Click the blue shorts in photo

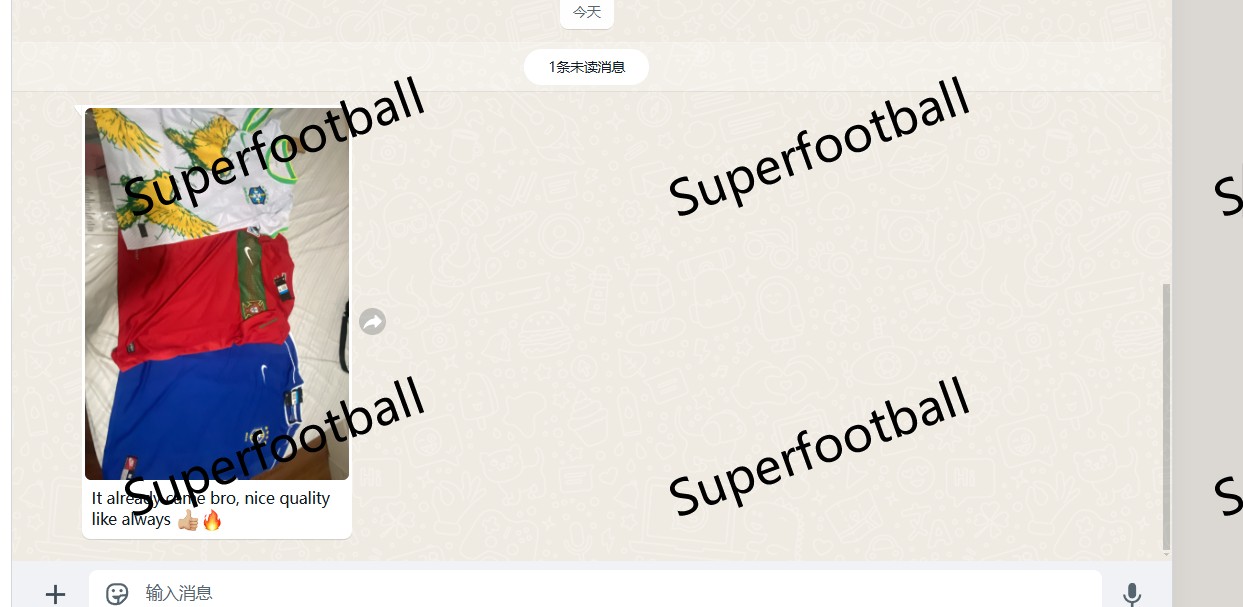coord(205,408)
